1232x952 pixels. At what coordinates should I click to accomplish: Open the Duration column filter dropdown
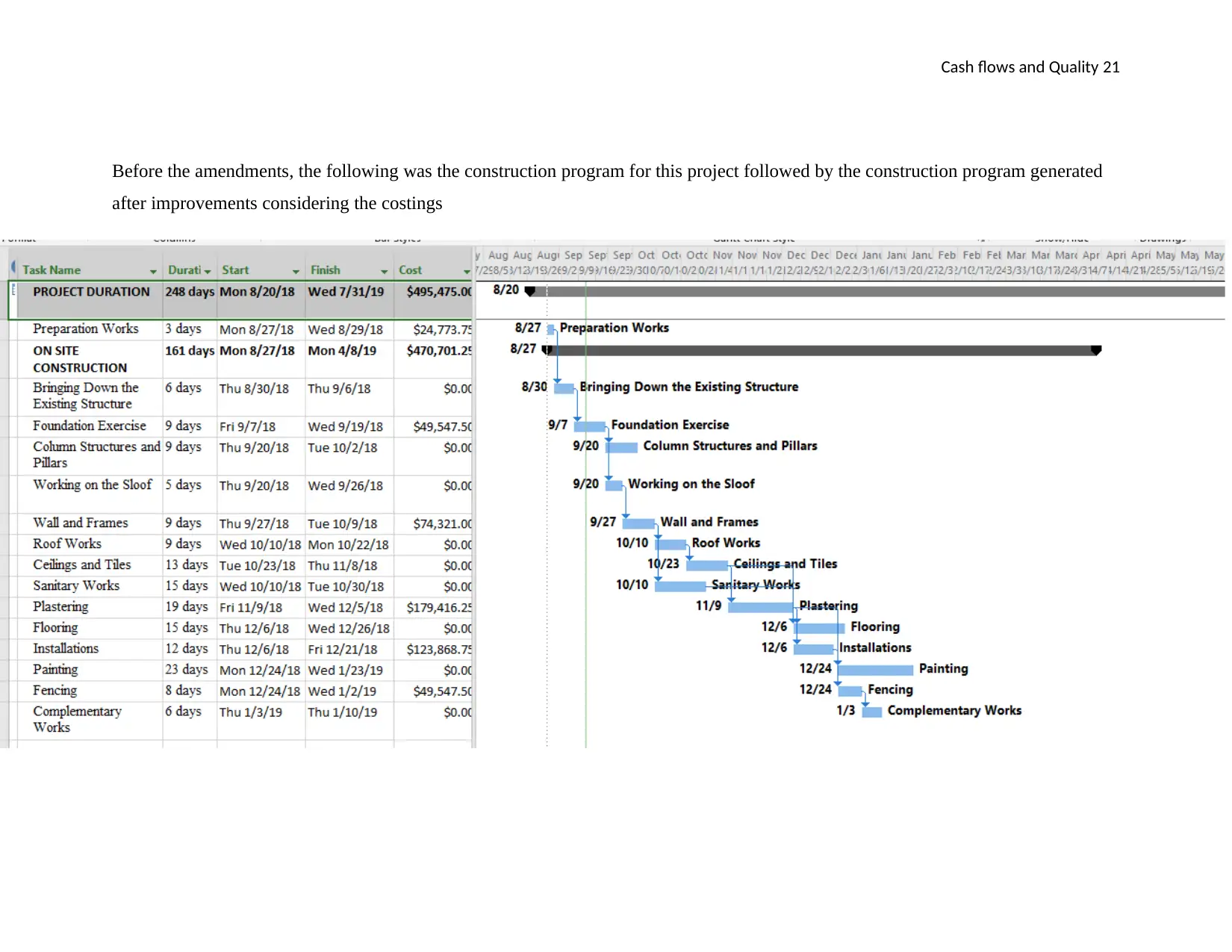(x=208, y=271)
